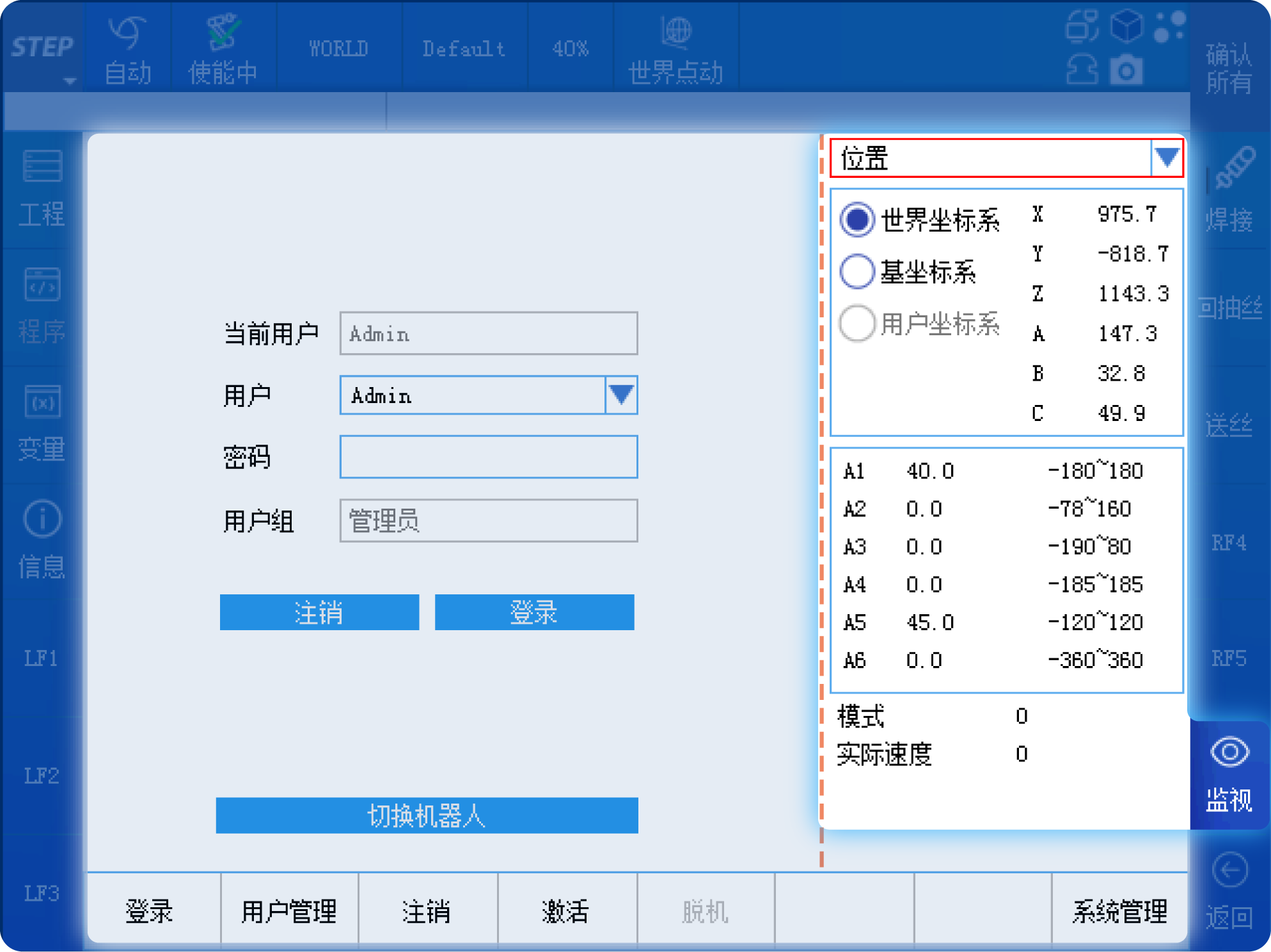1271x952 pixels.
Task: Switch to the 激活 tab
Action: coord(566,911)
